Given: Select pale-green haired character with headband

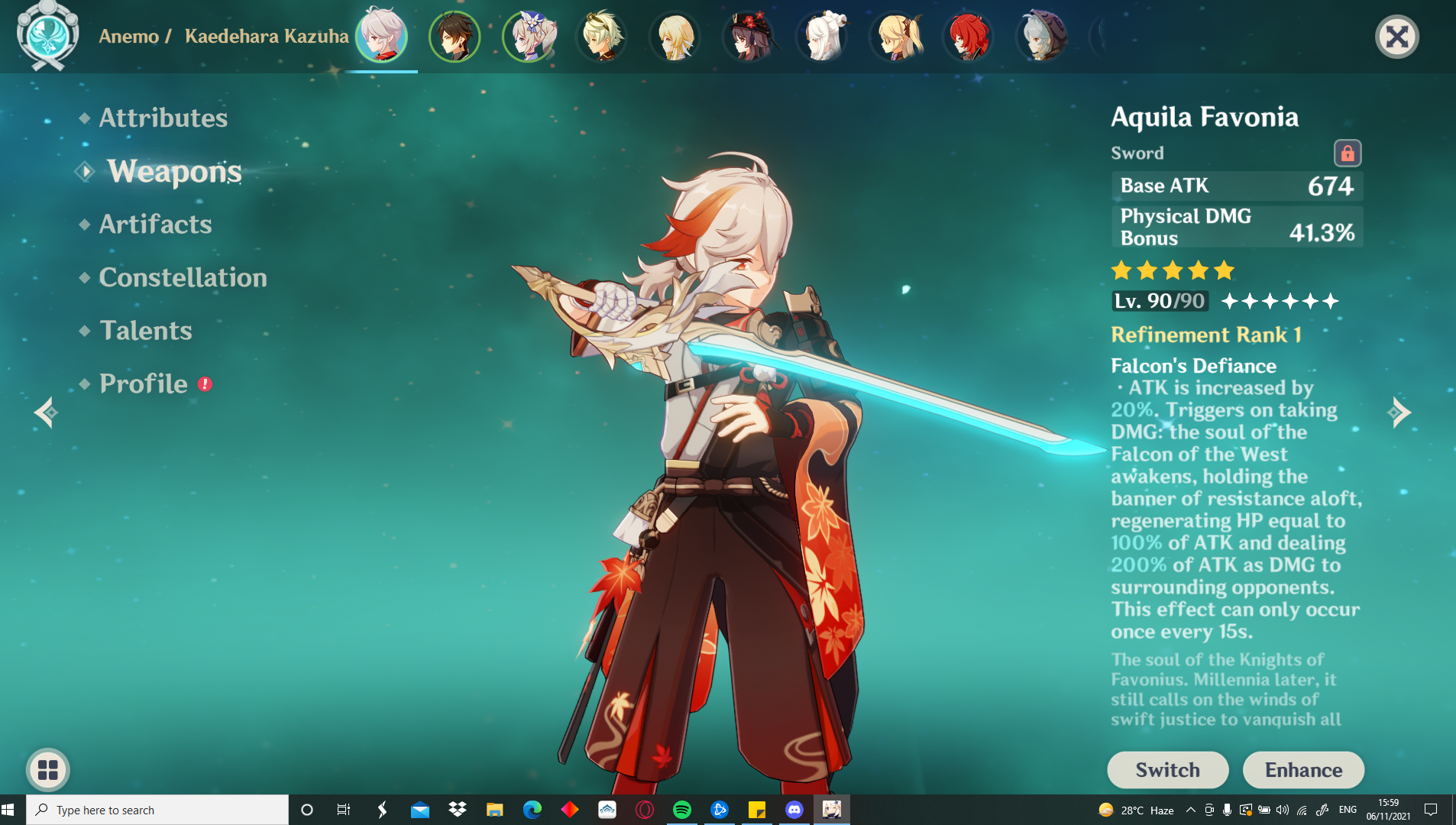Looking at the screenshot, I should [602, 35].
